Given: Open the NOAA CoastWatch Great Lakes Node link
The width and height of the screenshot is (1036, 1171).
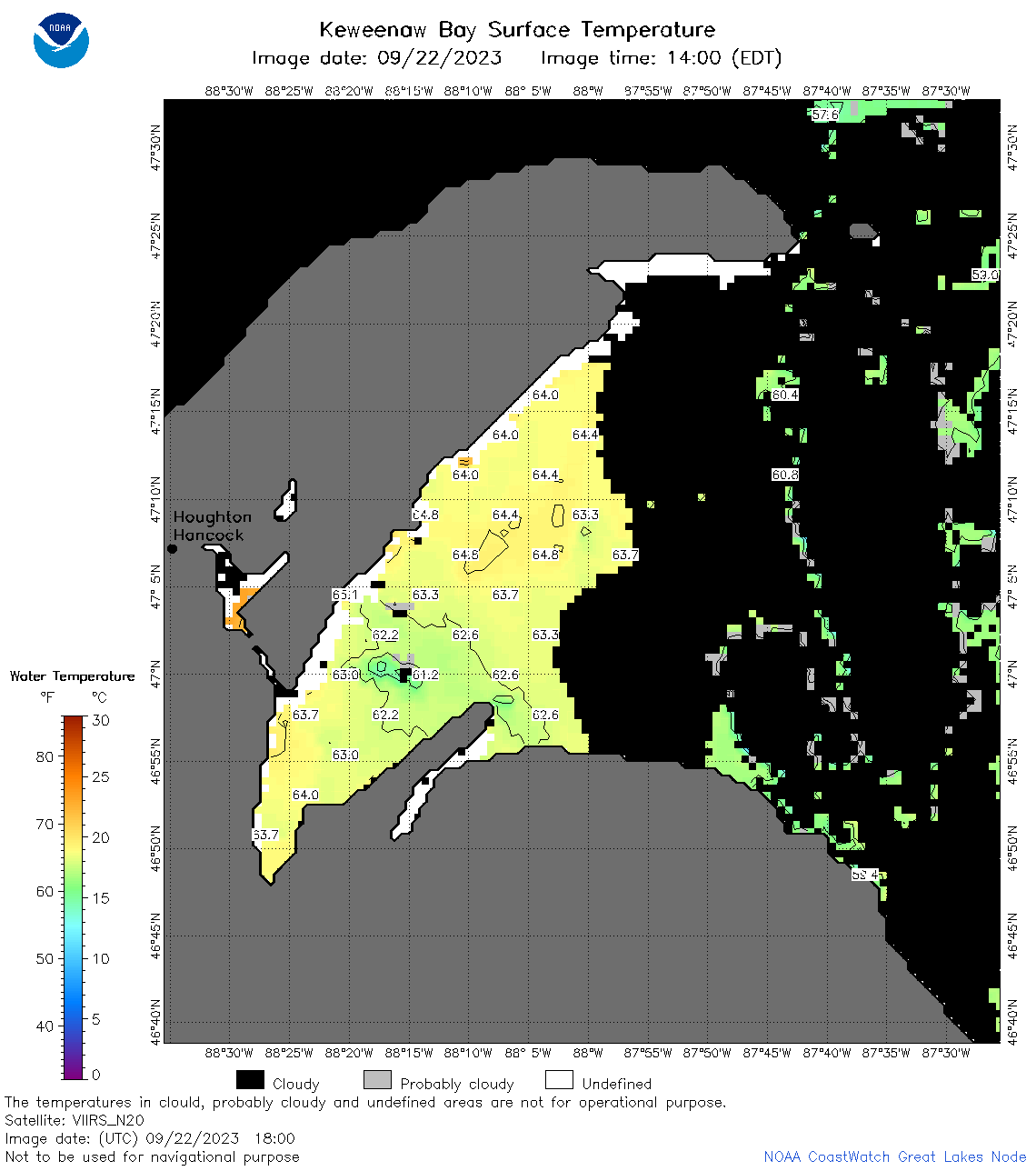Looking at the screenshot, I should pos(895,1156).
